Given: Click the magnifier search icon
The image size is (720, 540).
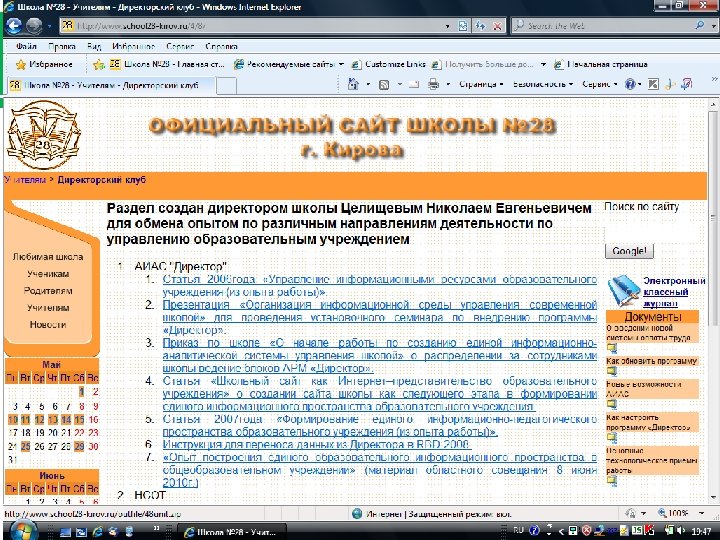Looking at the screenshot, I should 699,26.
